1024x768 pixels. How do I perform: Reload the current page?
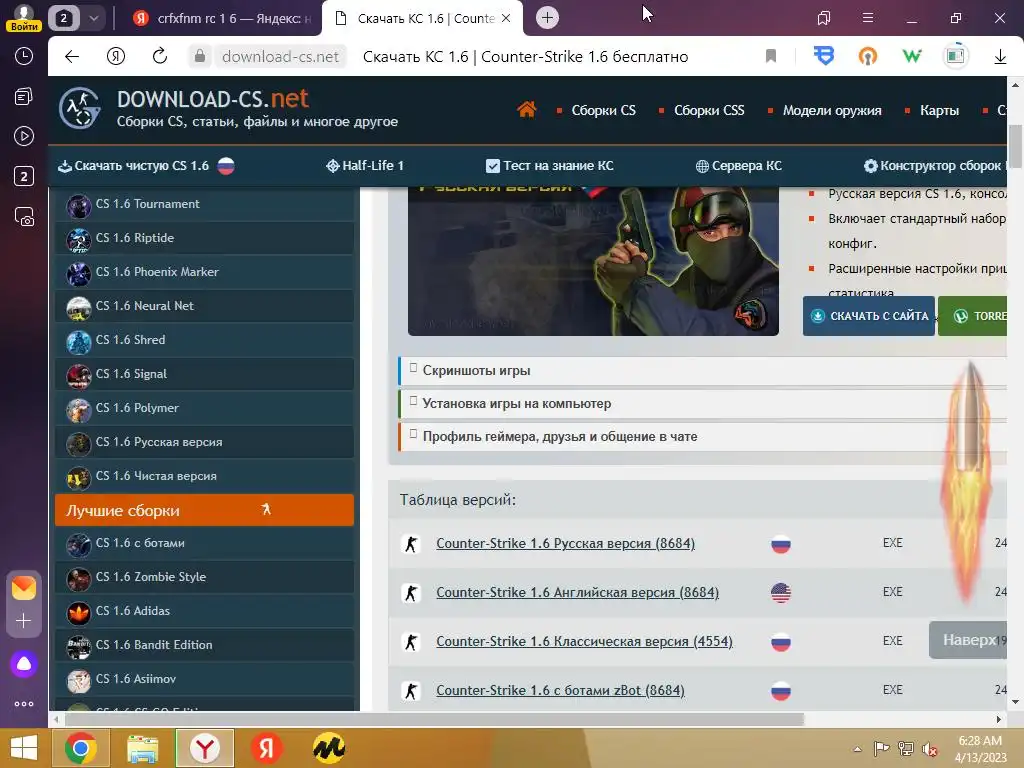160,57
